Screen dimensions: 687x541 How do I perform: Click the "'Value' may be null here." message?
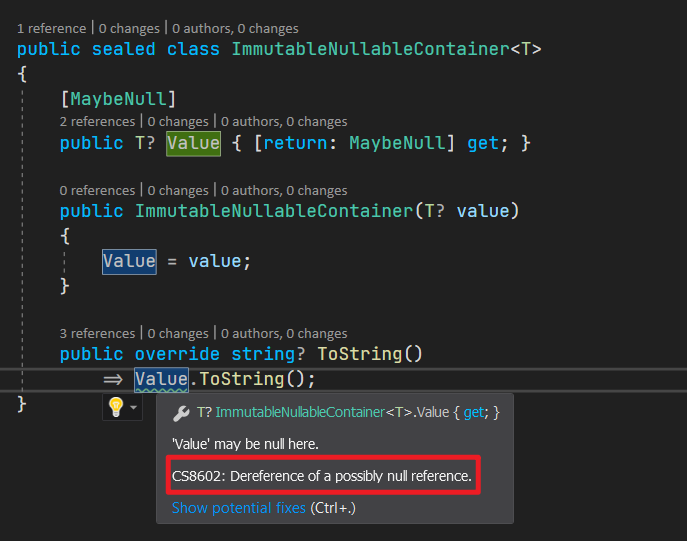[x=245, y=444]
